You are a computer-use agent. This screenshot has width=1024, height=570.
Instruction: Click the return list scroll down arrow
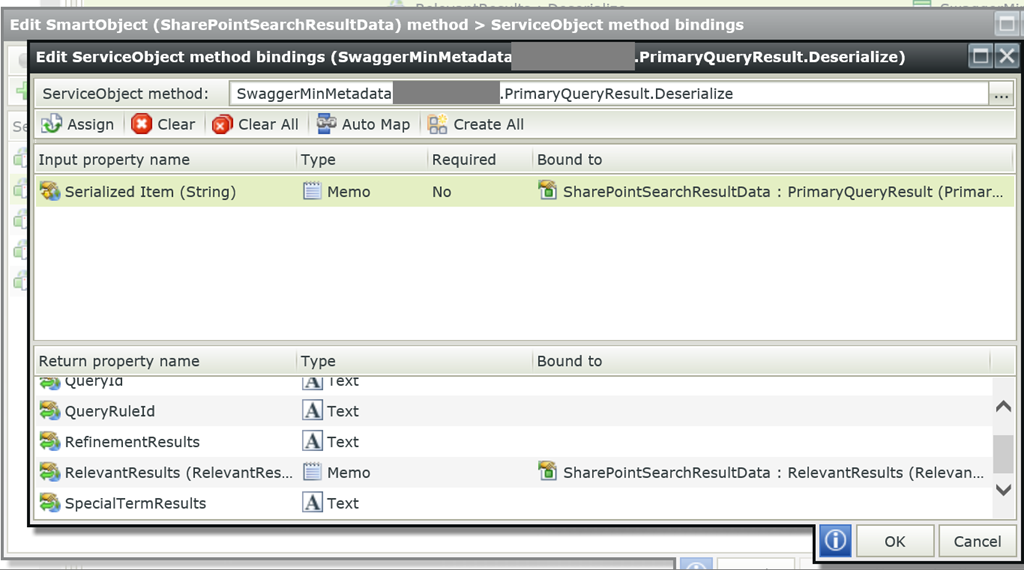click(1004, 490)
